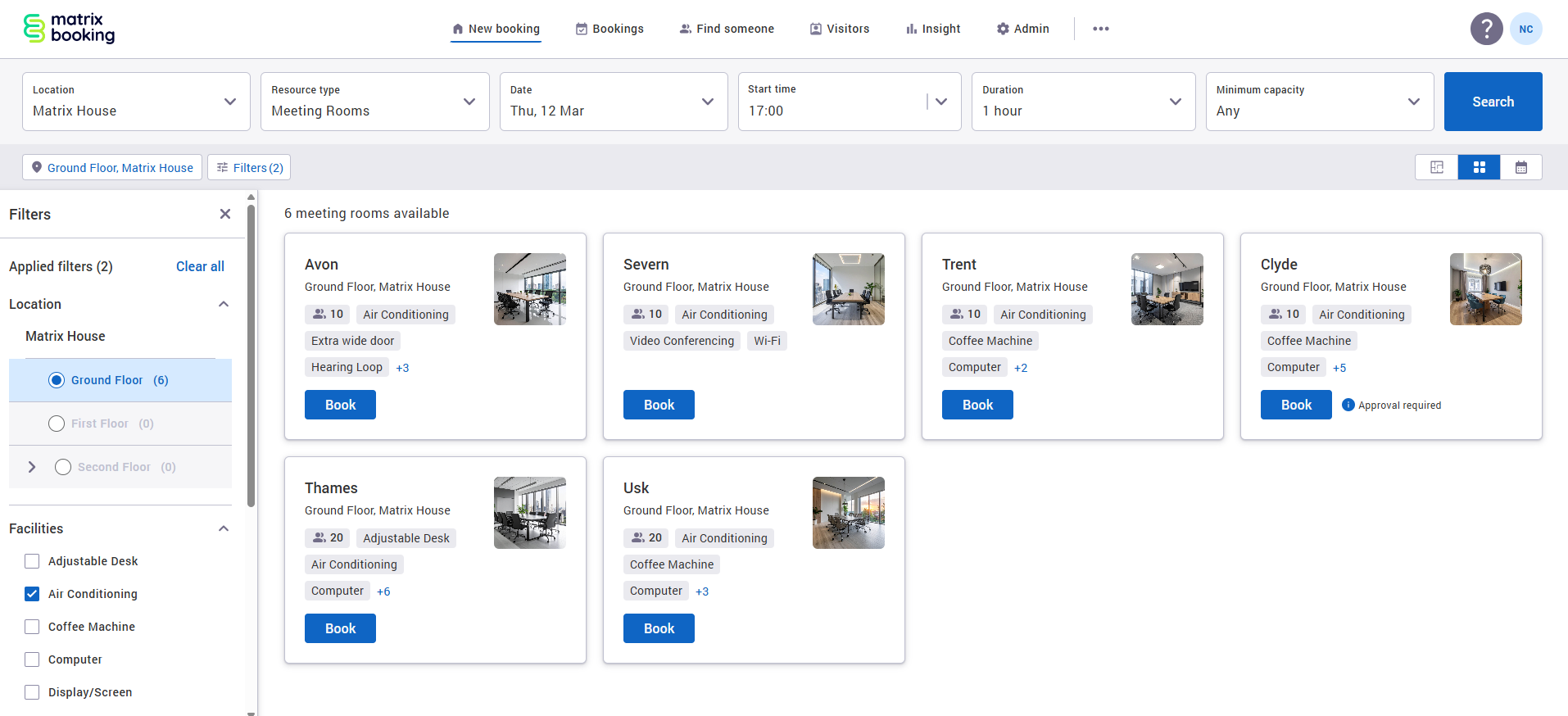Go to the Visitors tab
The width and height of the screenshot is (1568, 716).
(840, 29)
